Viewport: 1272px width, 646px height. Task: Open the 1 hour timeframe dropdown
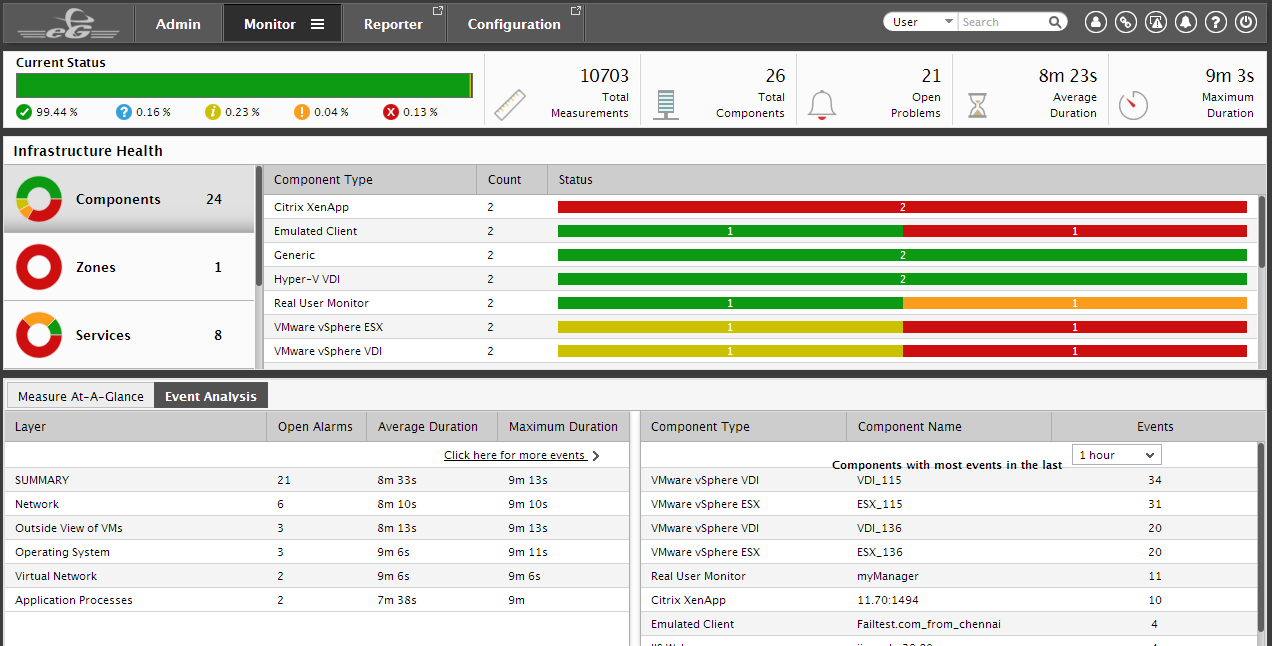pos(1116,455)
